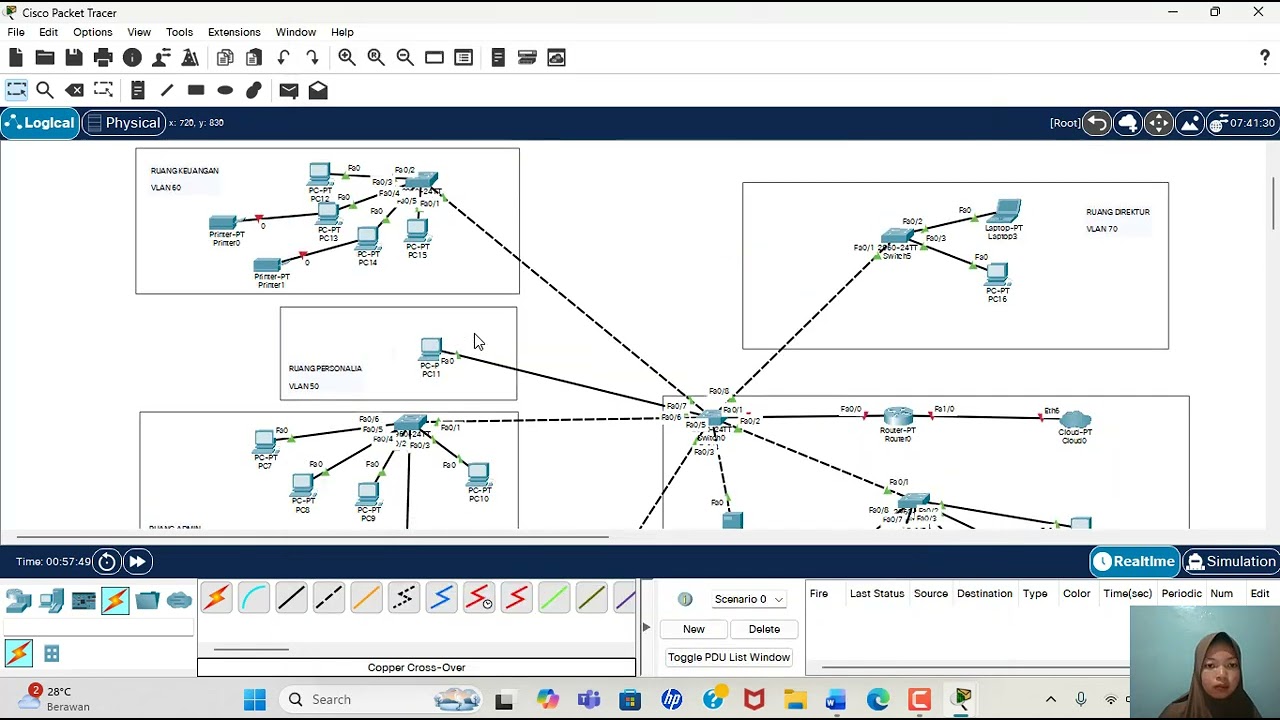Select End Devices category
Screen dimensions: 1280x720
pos(51,600)
